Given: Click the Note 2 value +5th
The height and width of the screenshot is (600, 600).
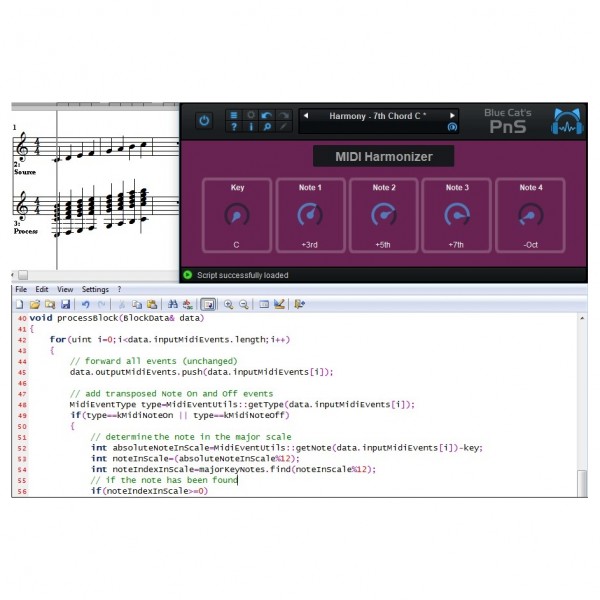Looking at the screenshot, I should (x=383, y=245).
